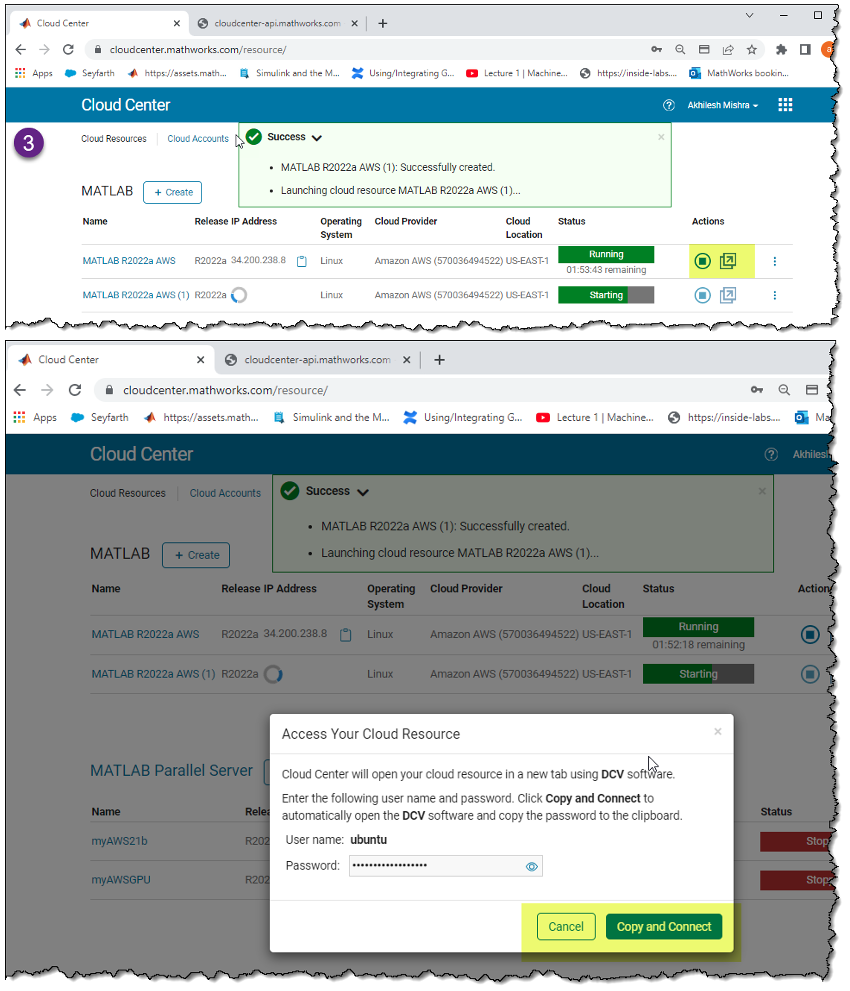Viewport: 850px width, 991px height.
Task: Stop the running MATLAB R2022a AWS instance
Action: (702, 260)
